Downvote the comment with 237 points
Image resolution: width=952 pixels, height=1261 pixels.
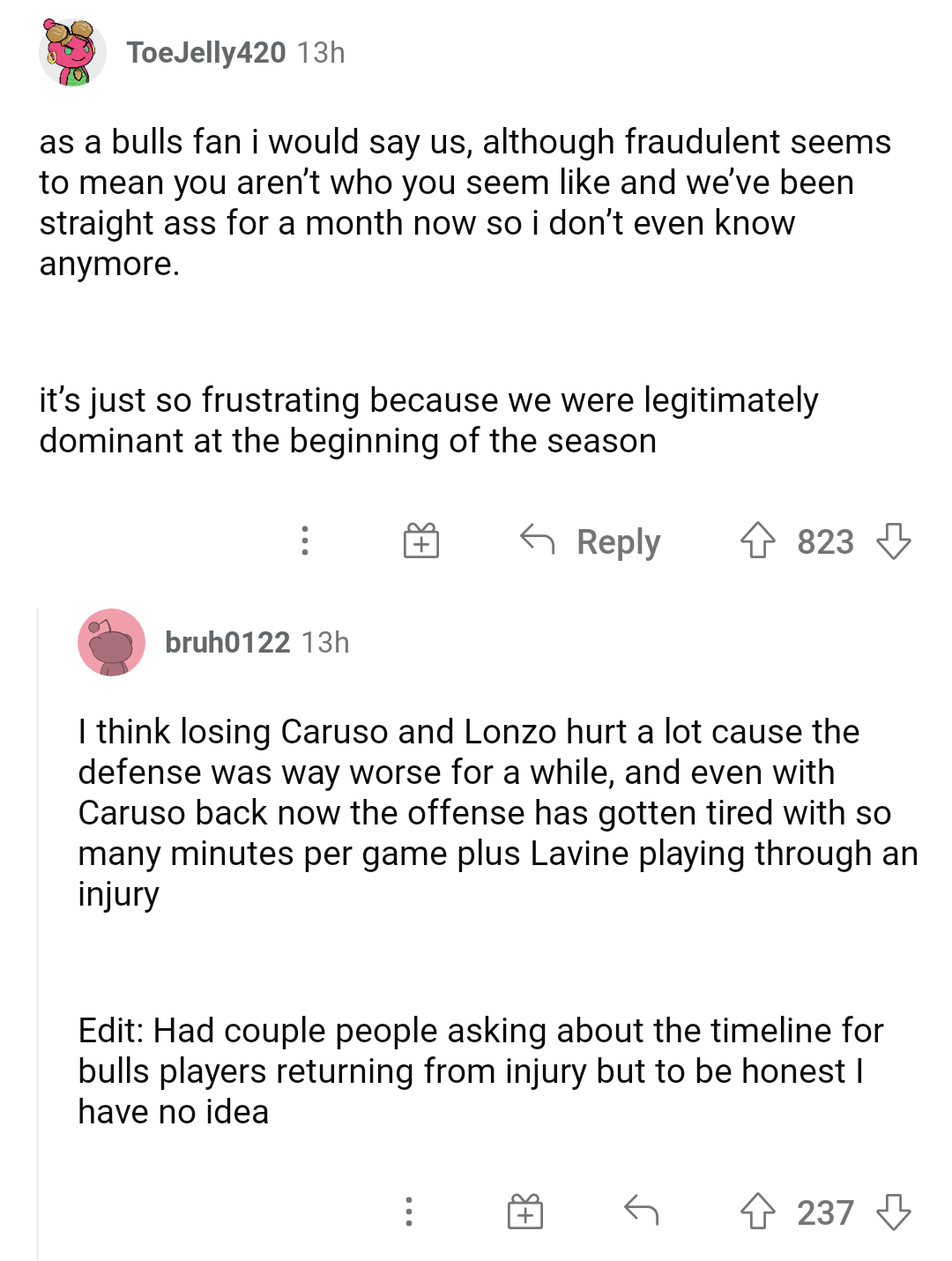(894, 1212)
